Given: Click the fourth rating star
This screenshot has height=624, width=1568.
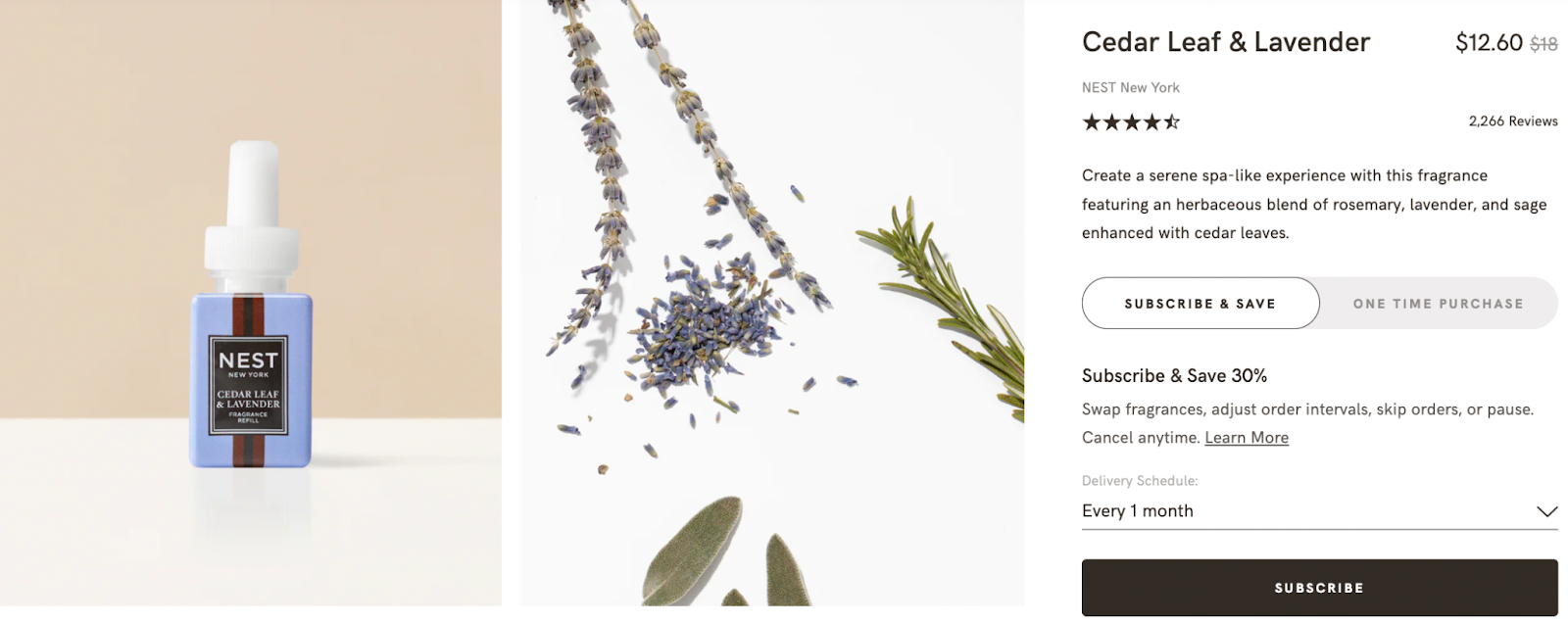Looking at the screenshot, I should [x=1151, y=121].
